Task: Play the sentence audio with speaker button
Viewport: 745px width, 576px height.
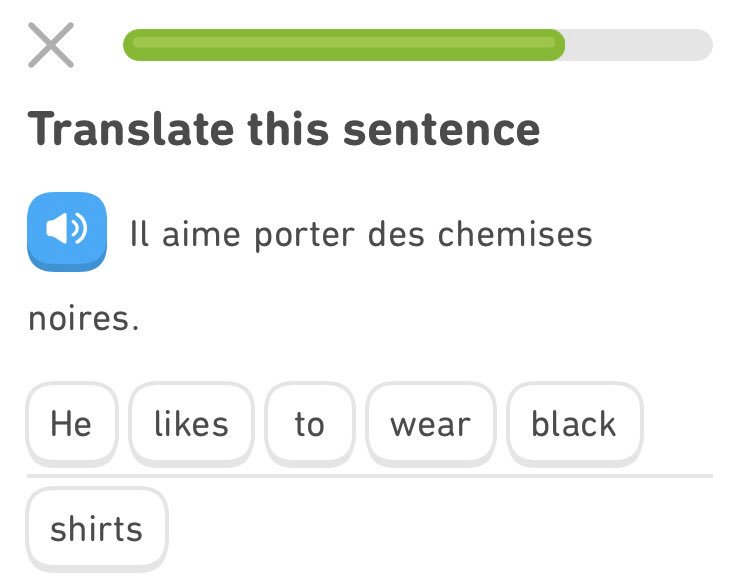Action: 67,231
